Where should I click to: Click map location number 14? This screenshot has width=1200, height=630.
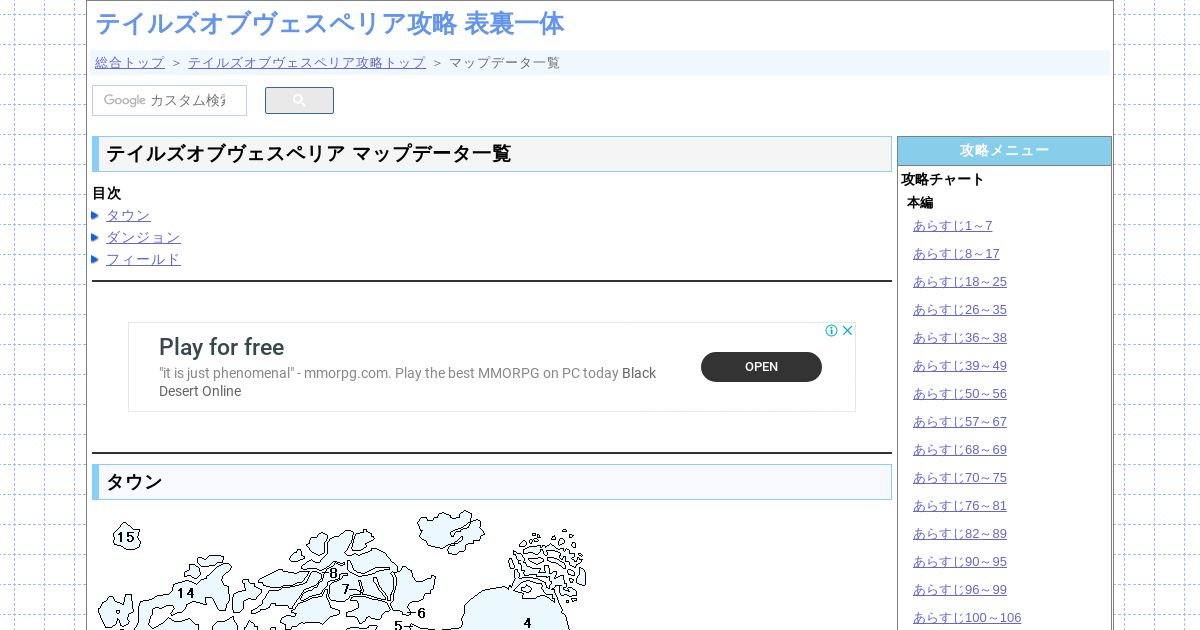point(185,593)
